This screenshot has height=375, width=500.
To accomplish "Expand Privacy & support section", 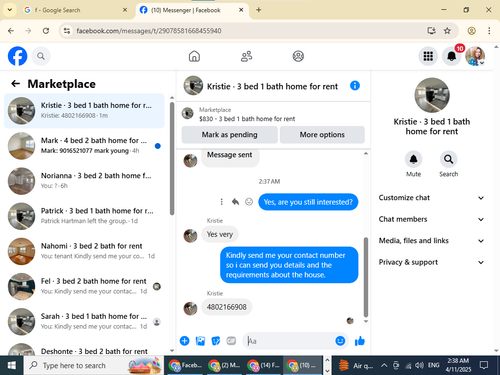I will pyautogui.click(x=431, y=262).
